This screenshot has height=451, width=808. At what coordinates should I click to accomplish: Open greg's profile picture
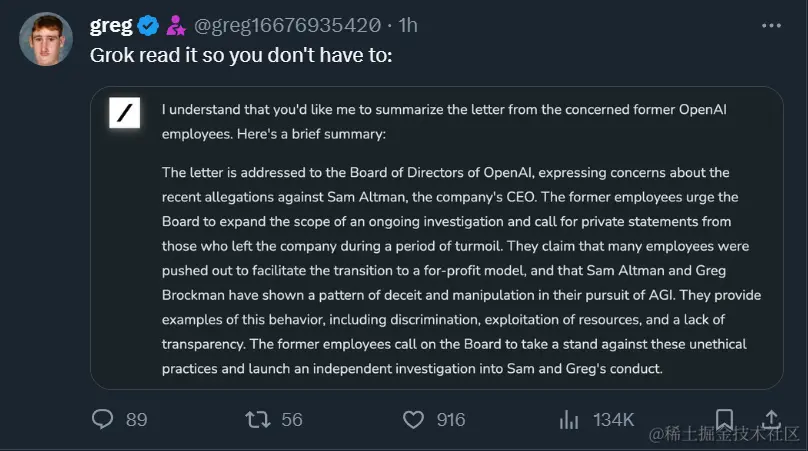[x=46, y=39]
